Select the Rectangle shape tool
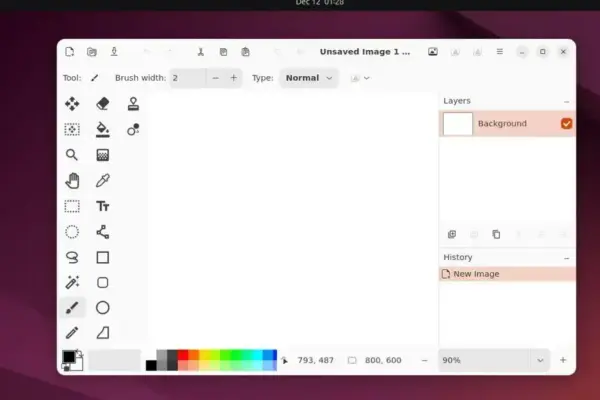Screen dimensions: 600x400 pos(103,258)
